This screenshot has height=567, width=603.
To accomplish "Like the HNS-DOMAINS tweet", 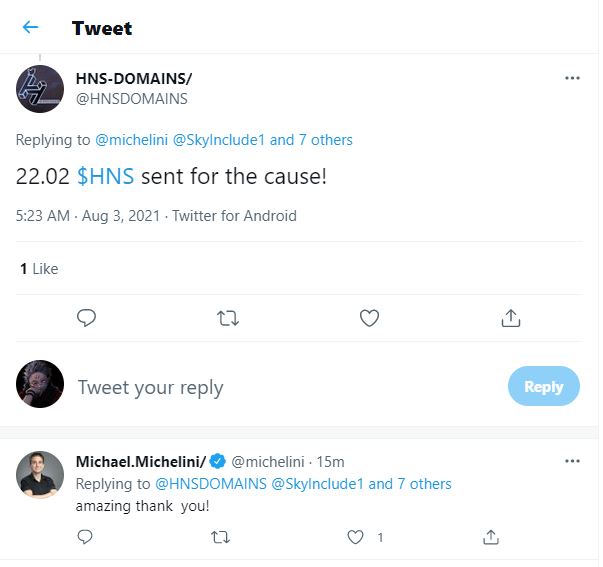I will (x=369, y=318).
